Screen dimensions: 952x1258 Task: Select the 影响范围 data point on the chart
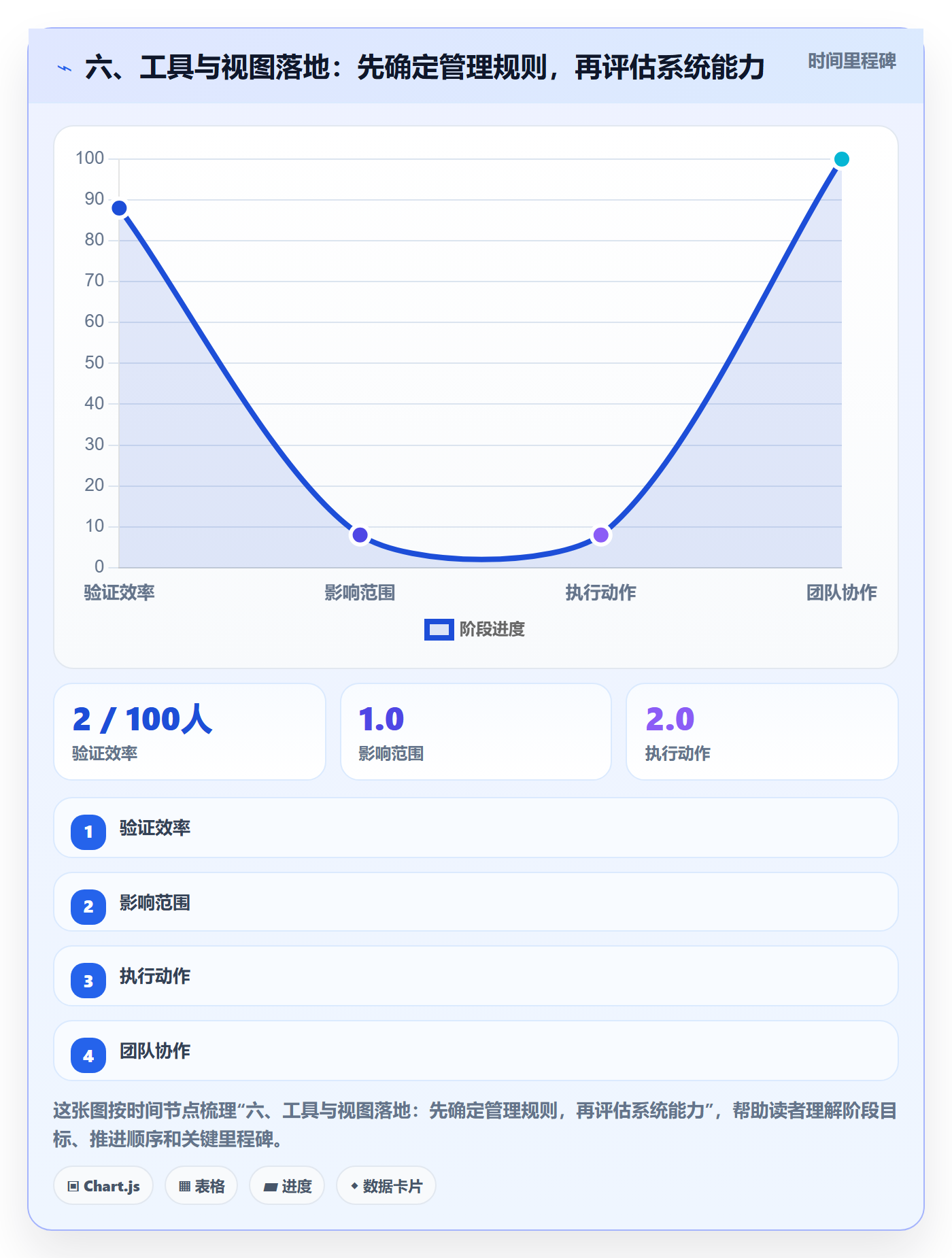[360, 535]
